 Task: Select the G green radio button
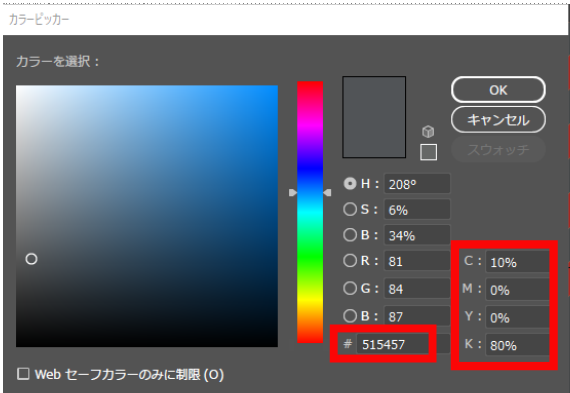(x=350, y=288)
